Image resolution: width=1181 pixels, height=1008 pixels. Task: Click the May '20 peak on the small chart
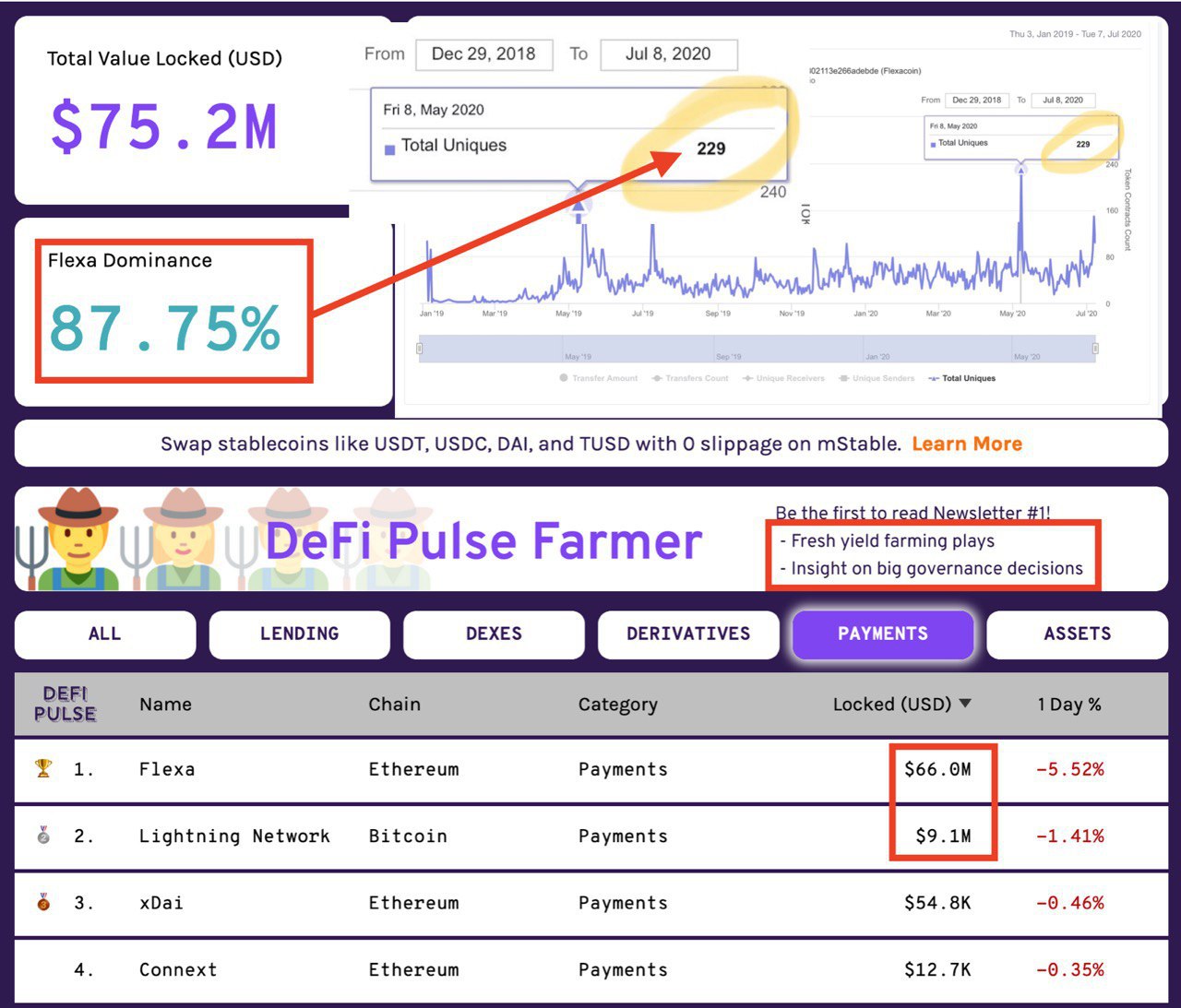coord(1020,172)
